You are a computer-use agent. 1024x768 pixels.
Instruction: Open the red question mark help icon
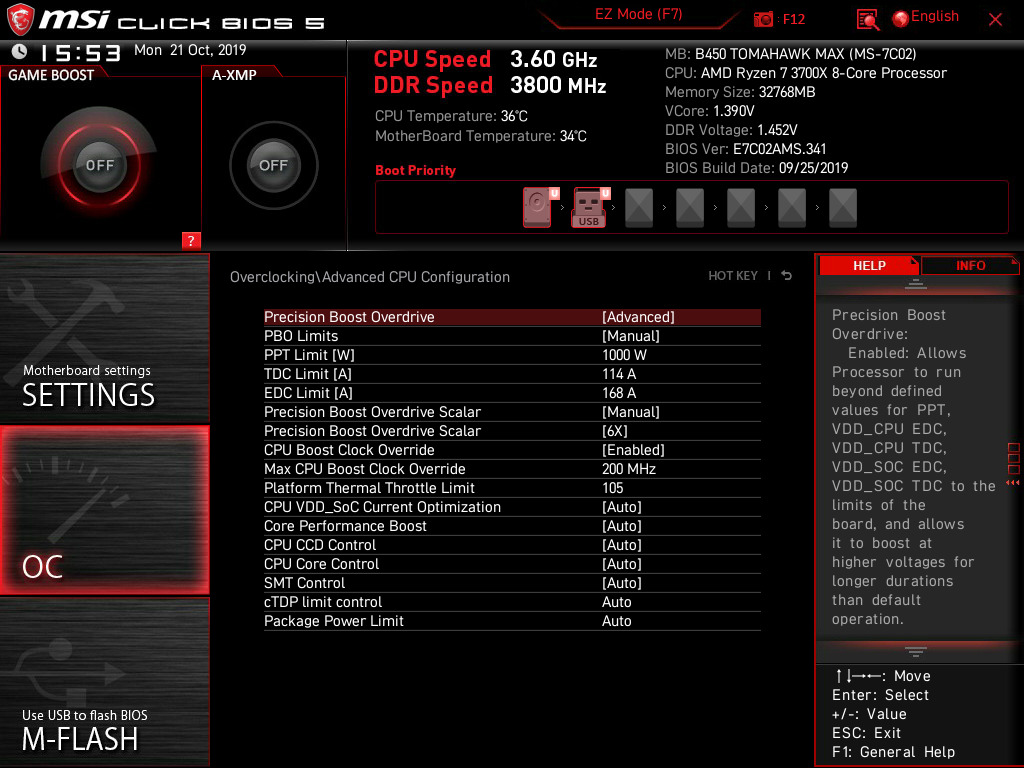coord(191,240)
